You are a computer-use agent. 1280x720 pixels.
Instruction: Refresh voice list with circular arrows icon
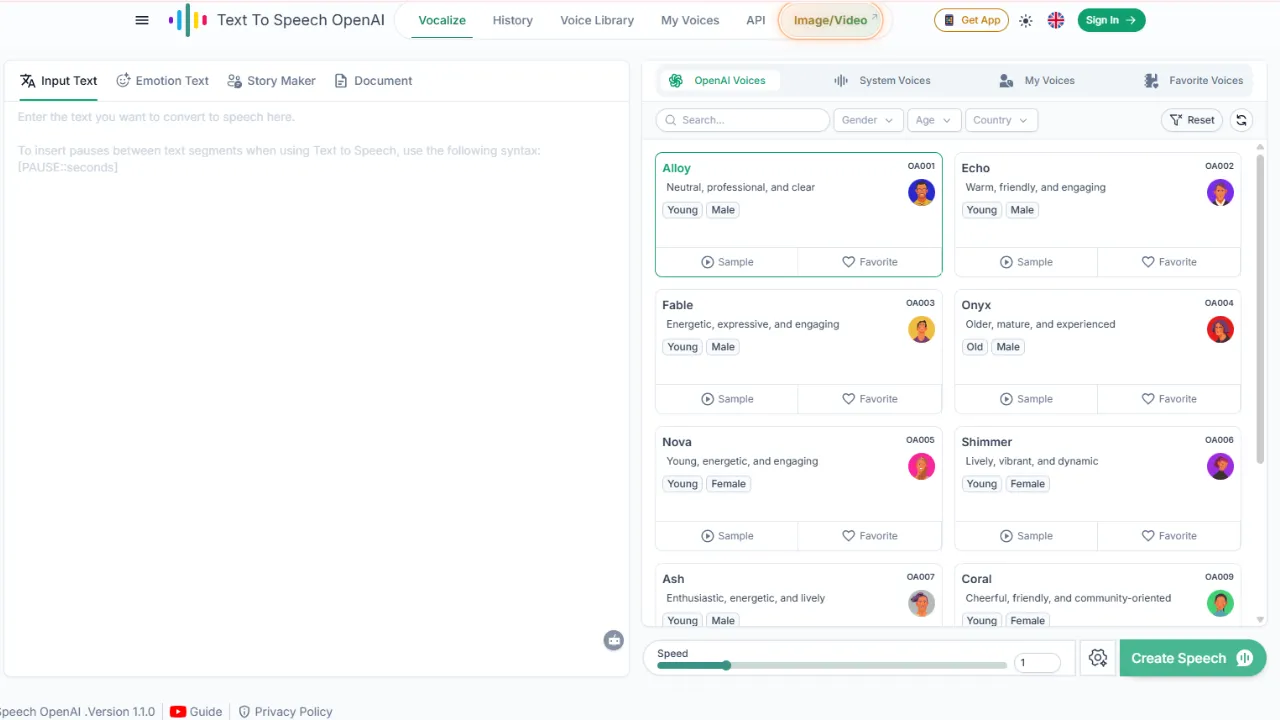1241,119
